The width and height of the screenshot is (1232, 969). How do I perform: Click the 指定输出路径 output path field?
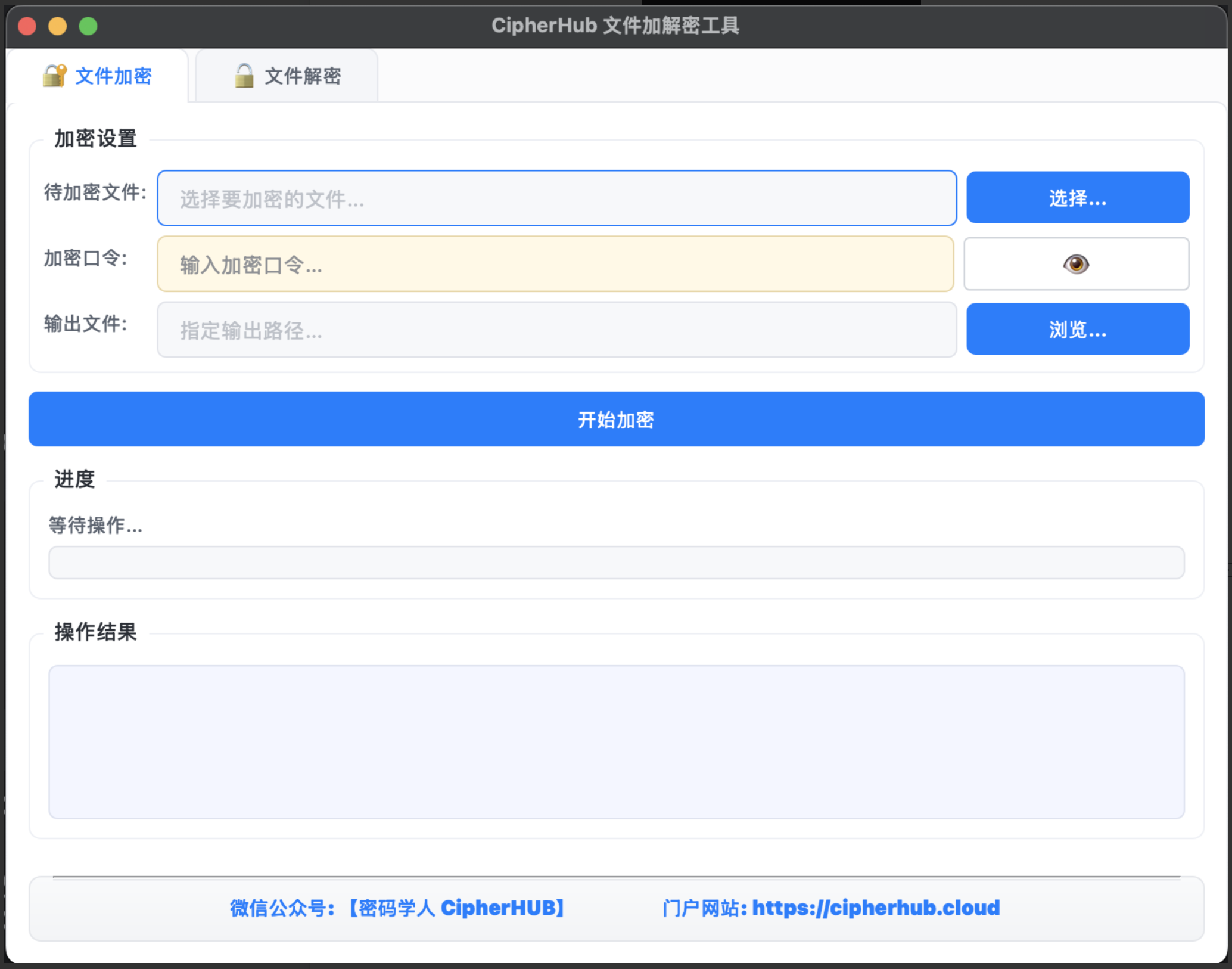click(x=556, y=330)
